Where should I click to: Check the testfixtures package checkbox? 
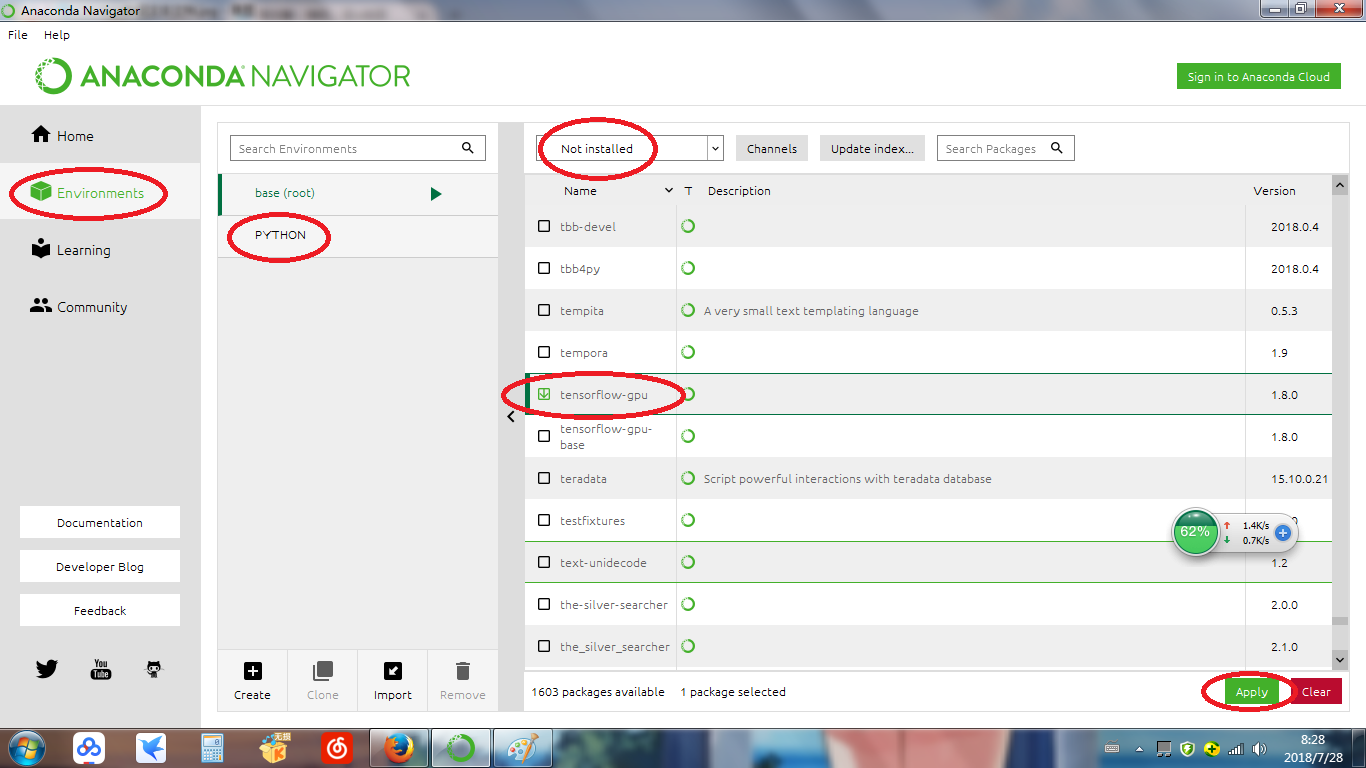(x=544, y=520)
